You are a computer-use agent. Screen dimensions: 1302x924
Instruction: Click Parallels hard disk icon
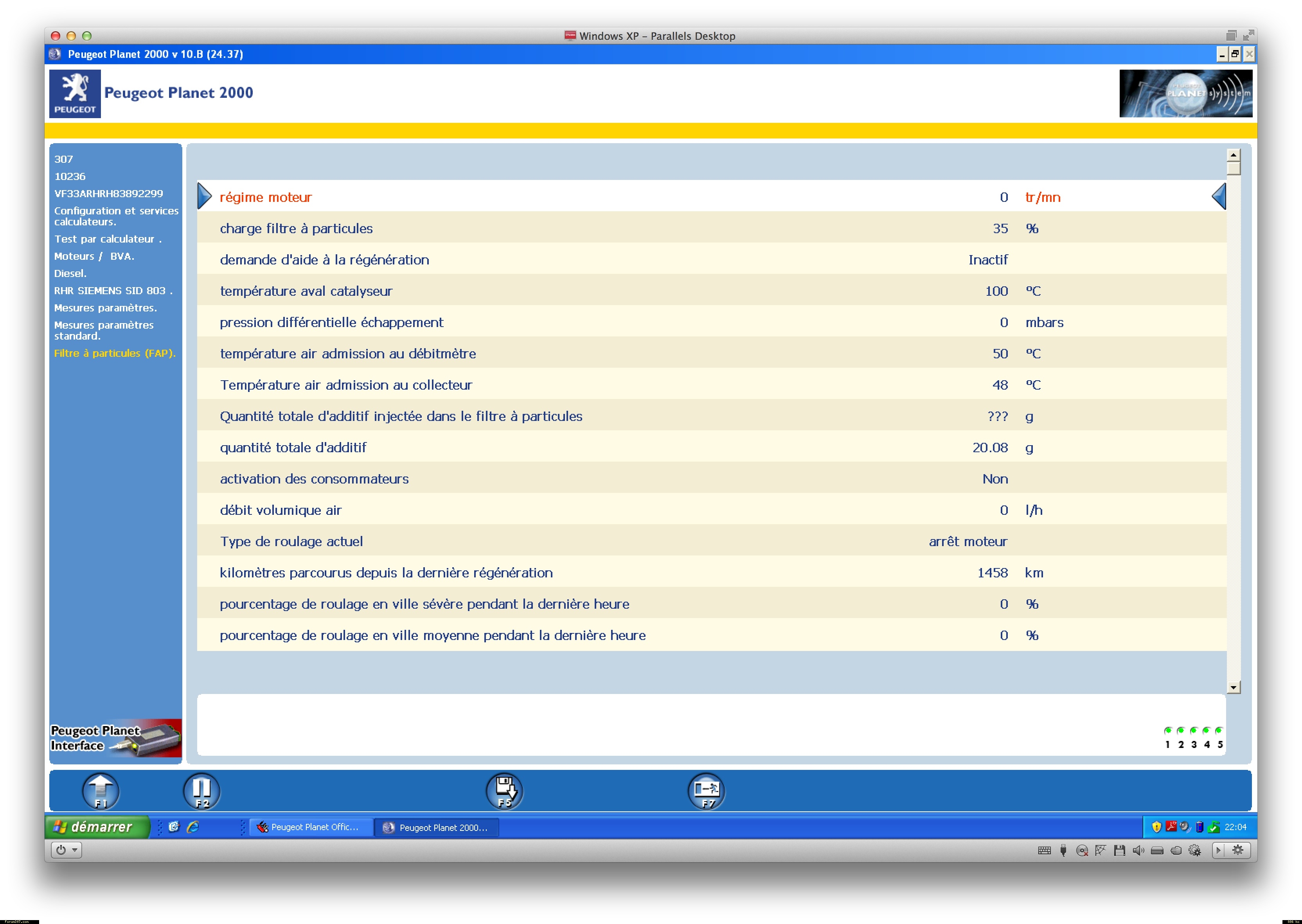[1157, 850]
